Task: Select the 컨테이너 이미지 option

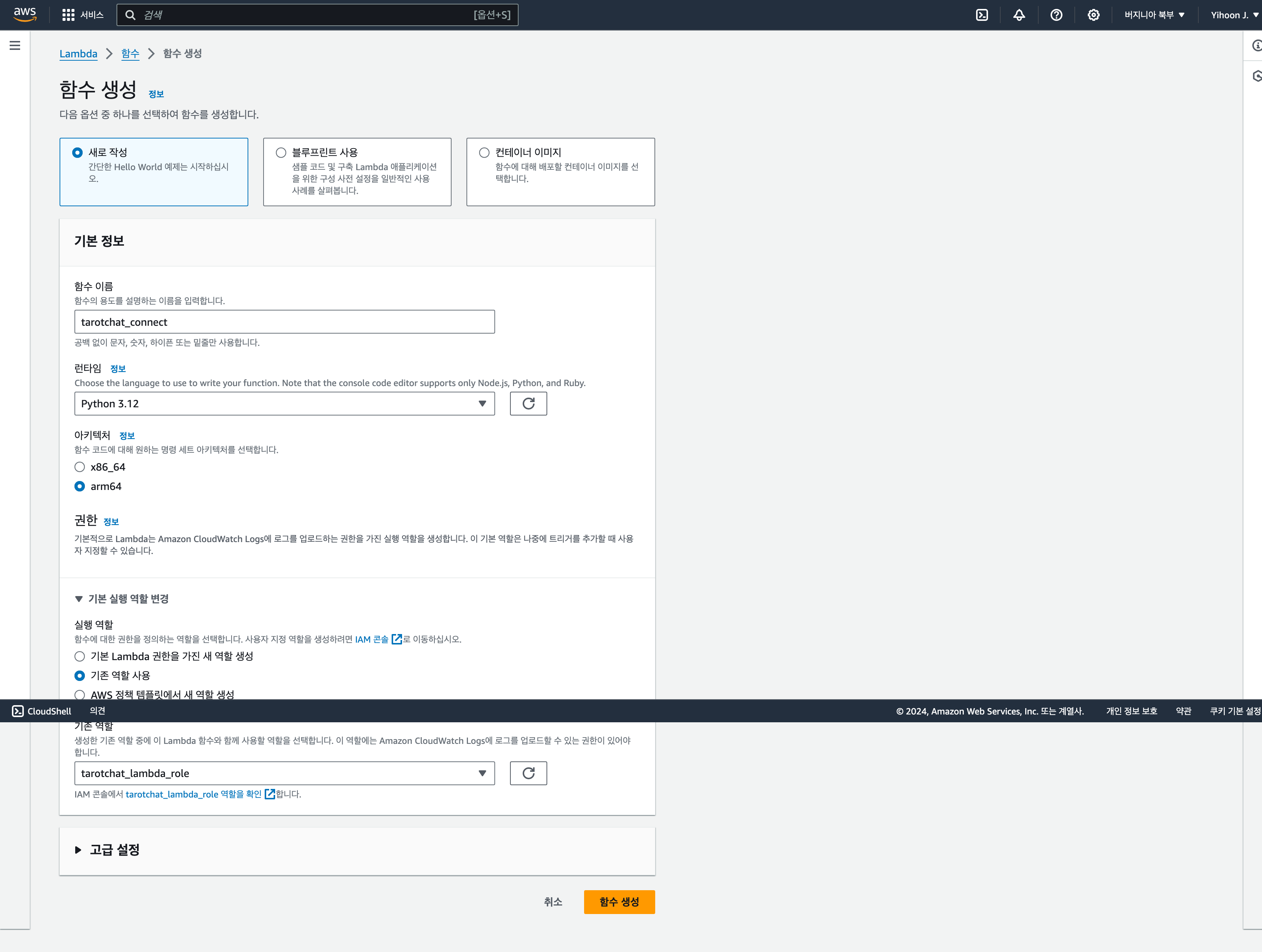Action: tap(484, 152)
